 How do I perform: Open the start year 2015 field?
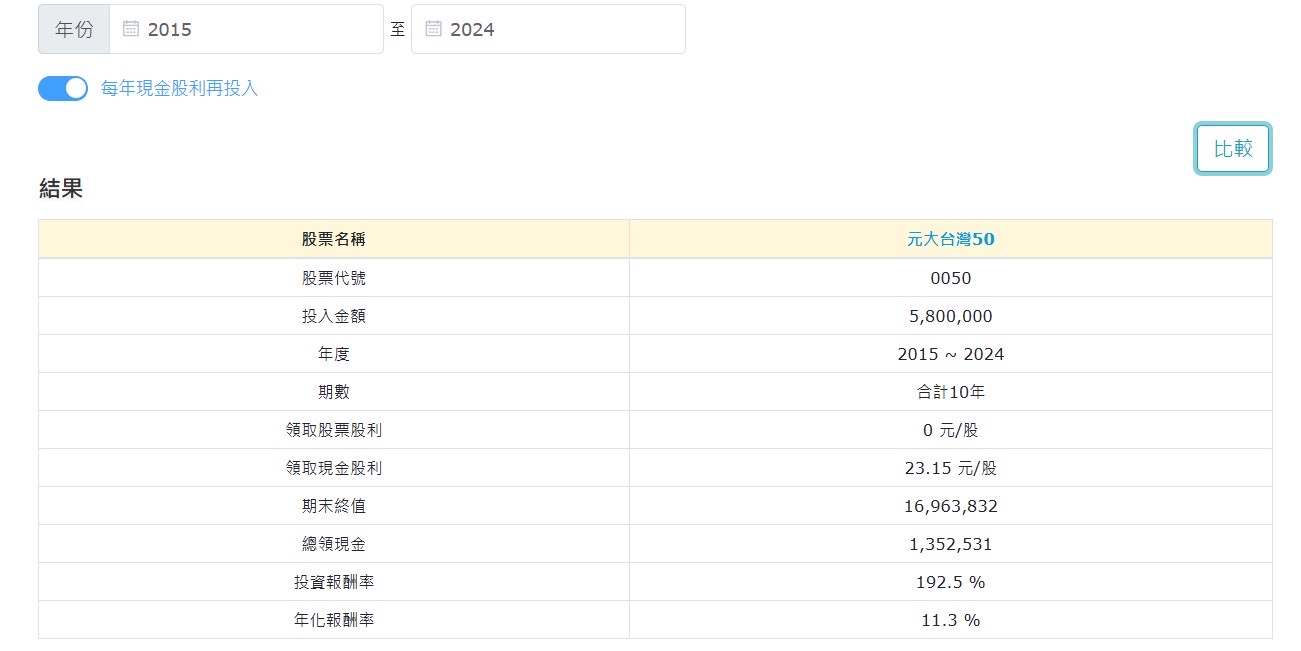click(x=246, y=29)
